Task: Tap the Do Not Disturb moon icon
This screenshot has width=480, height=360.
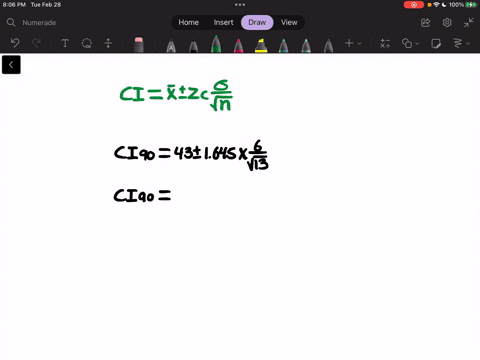Action: tap(444, 5)
